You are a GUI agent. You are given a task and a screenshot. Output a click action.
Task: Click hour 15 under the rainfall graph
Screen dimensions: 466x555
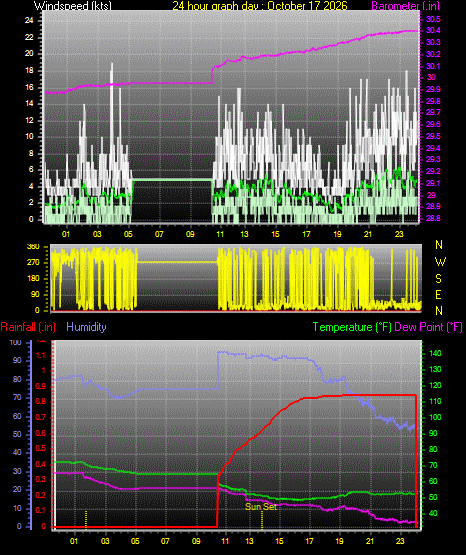279,541
